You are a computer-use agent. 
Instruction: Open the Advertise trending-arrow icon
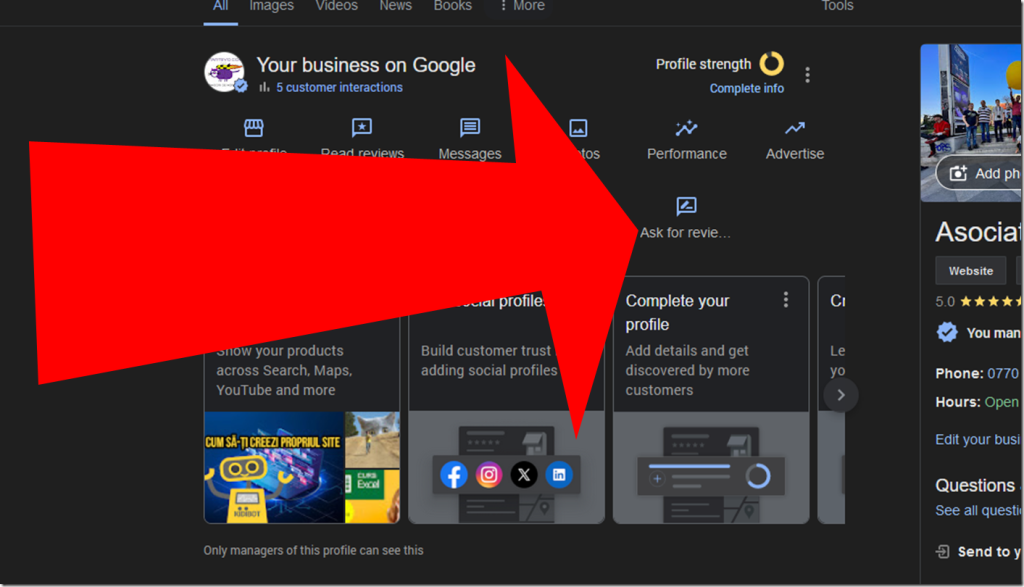(x=795, y=127)
